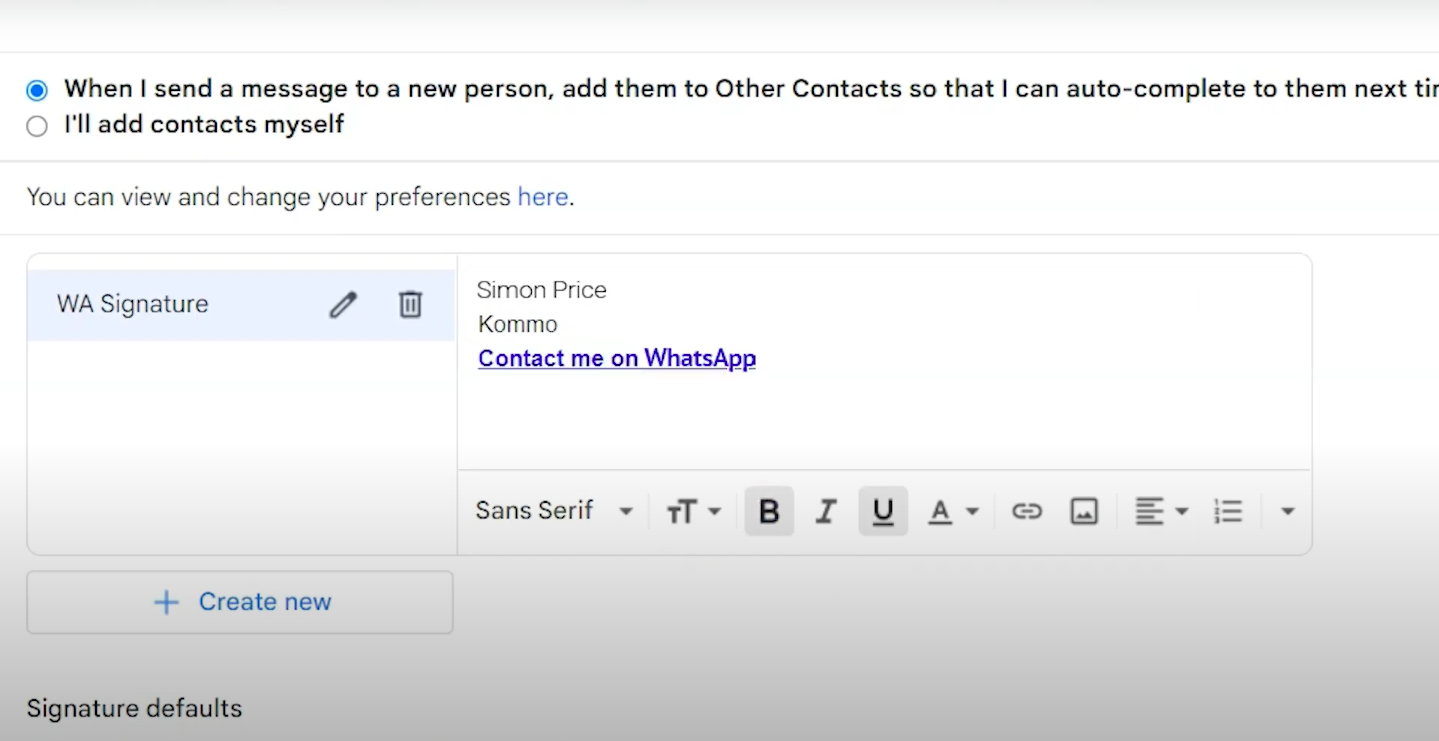
Task: Open the preferences "here" link
Action: point(543,197)
